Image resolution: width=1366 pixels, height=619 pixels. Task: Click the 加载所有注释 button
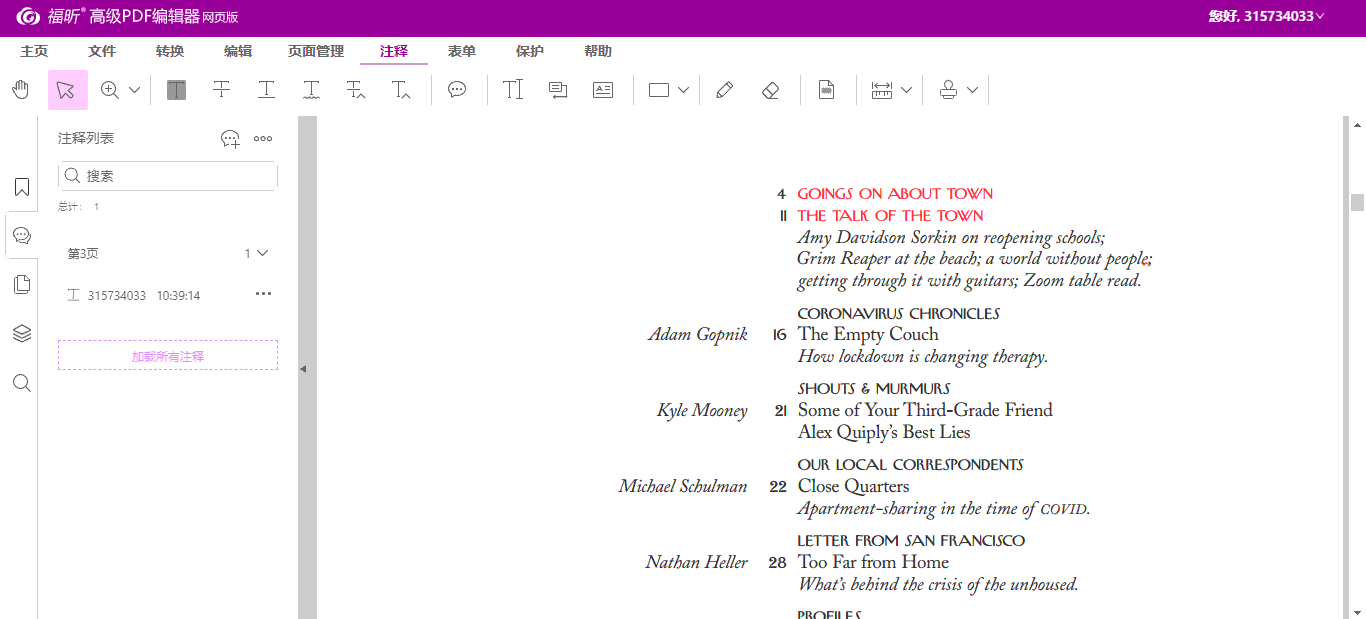168,355
